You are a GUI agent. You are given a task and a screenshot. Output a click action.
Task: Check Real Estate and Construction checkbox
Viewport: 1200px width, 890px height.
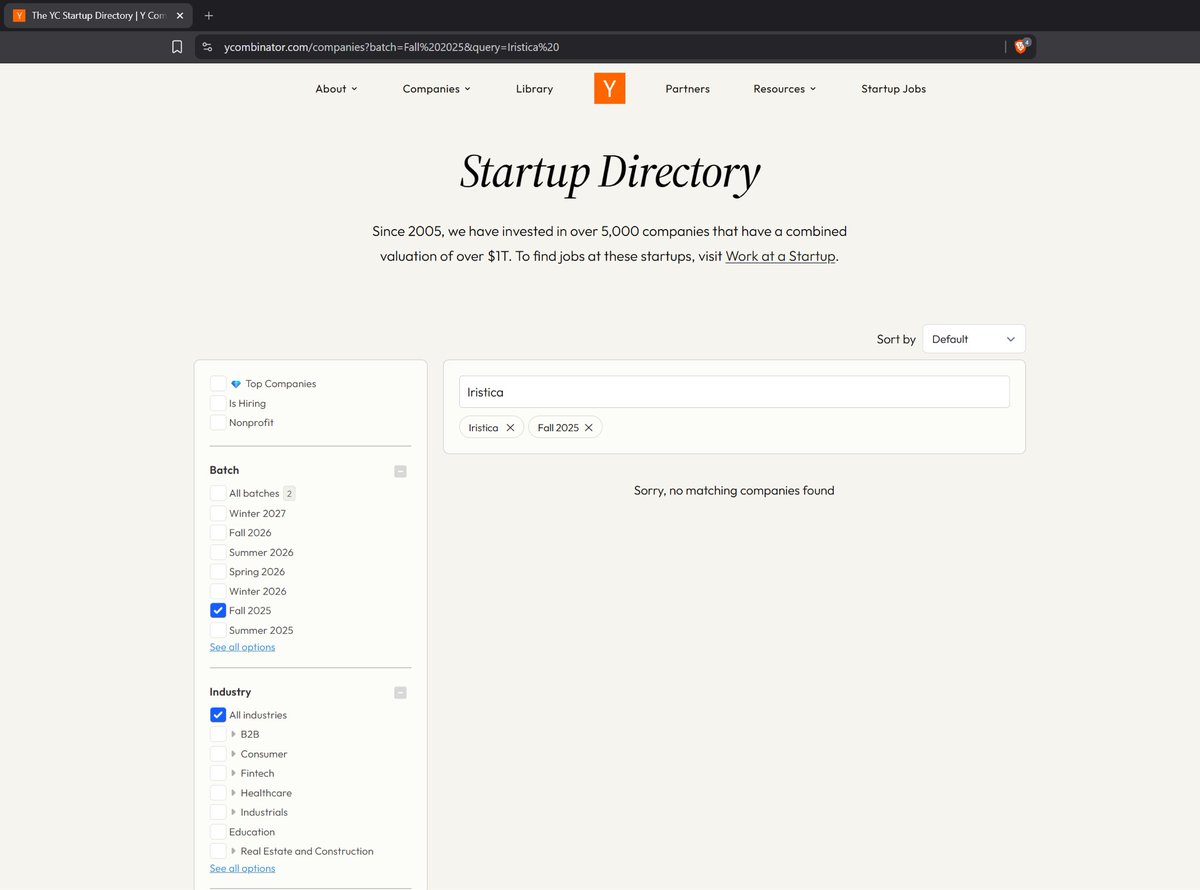(218, 851)
